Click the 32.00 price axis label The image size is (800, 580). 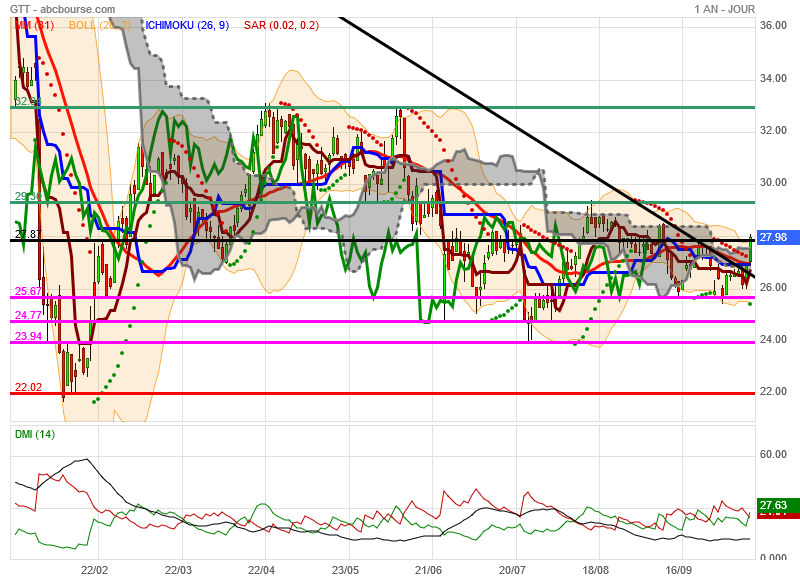pos(773,130)
